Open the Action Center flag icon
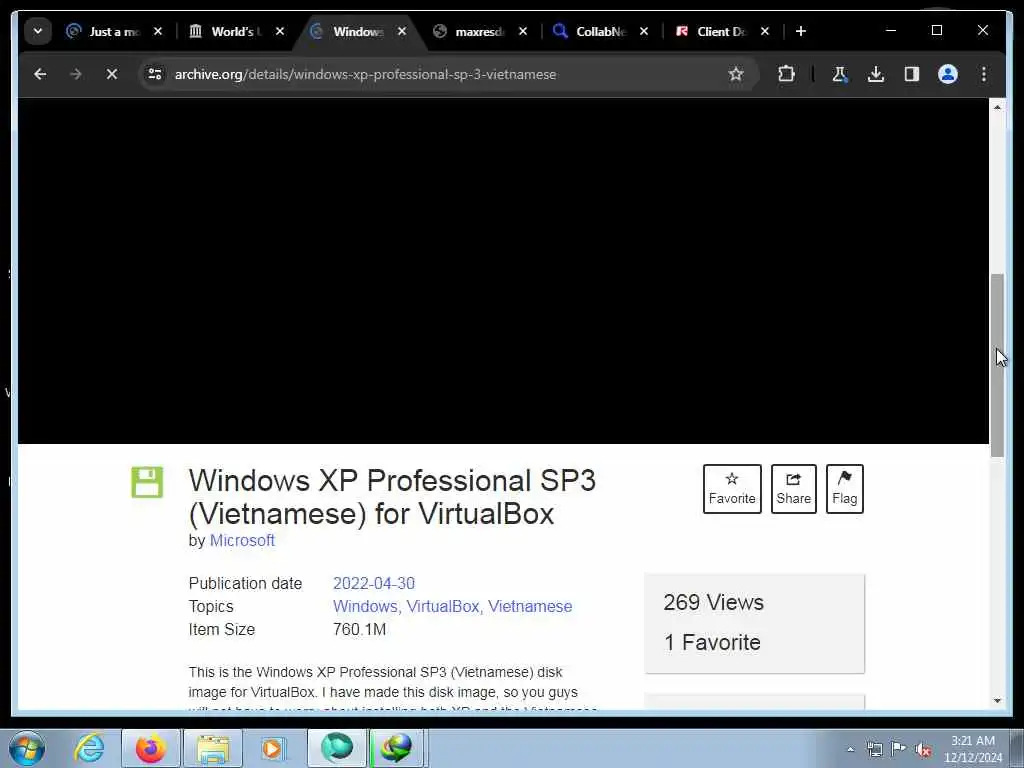Image resolution: width=1024 pixels, height=768 pixels. (899, 749)
